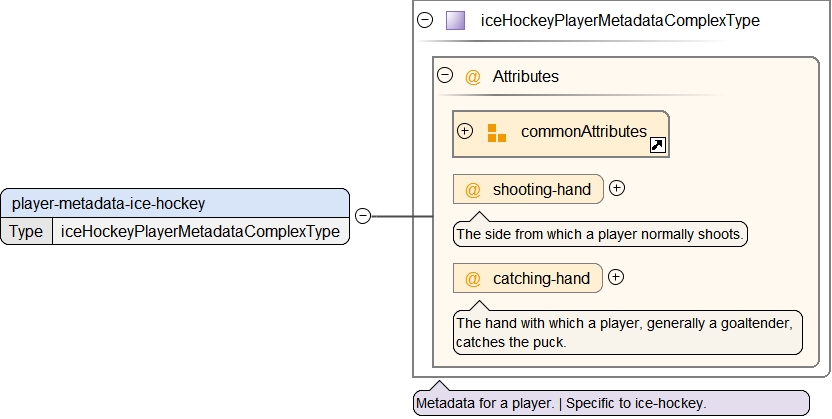This screenshot has height=419, width=832.
Task: Click the arrow reference icon on commonAttributes
Action: (657, 146)
